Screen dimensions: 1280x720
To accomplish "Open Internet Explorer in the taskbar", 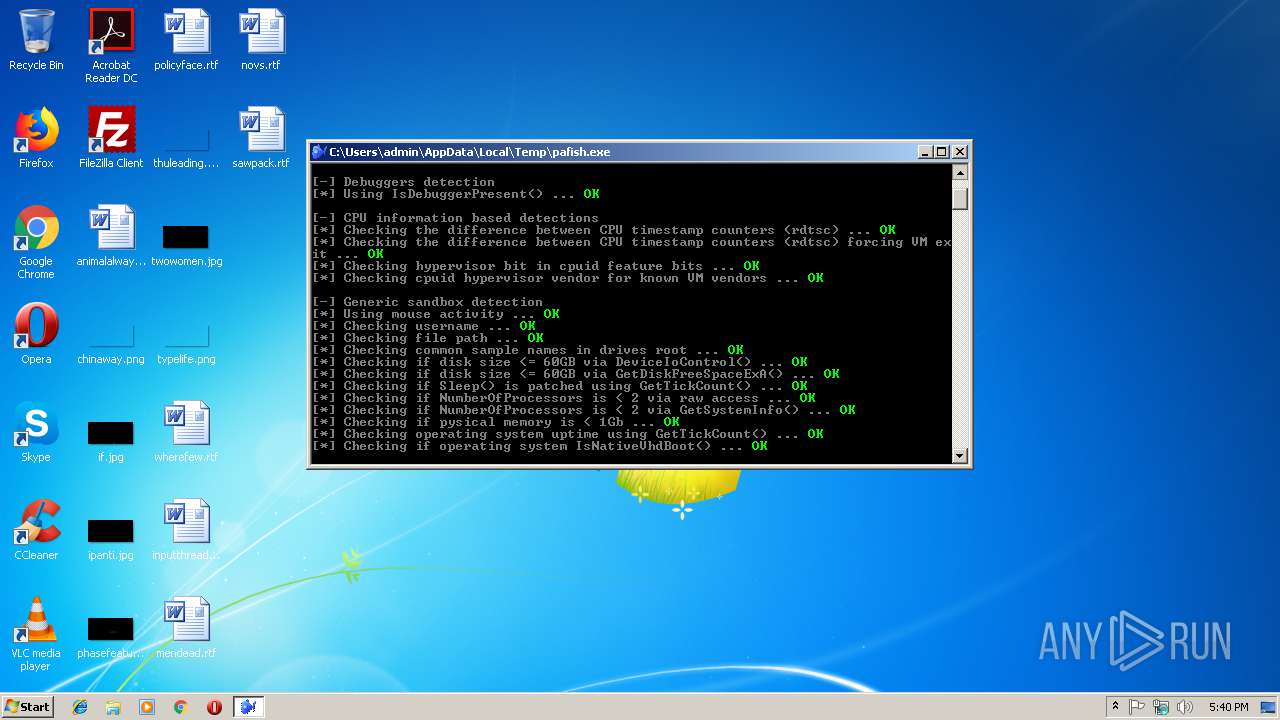I will 80,707.
